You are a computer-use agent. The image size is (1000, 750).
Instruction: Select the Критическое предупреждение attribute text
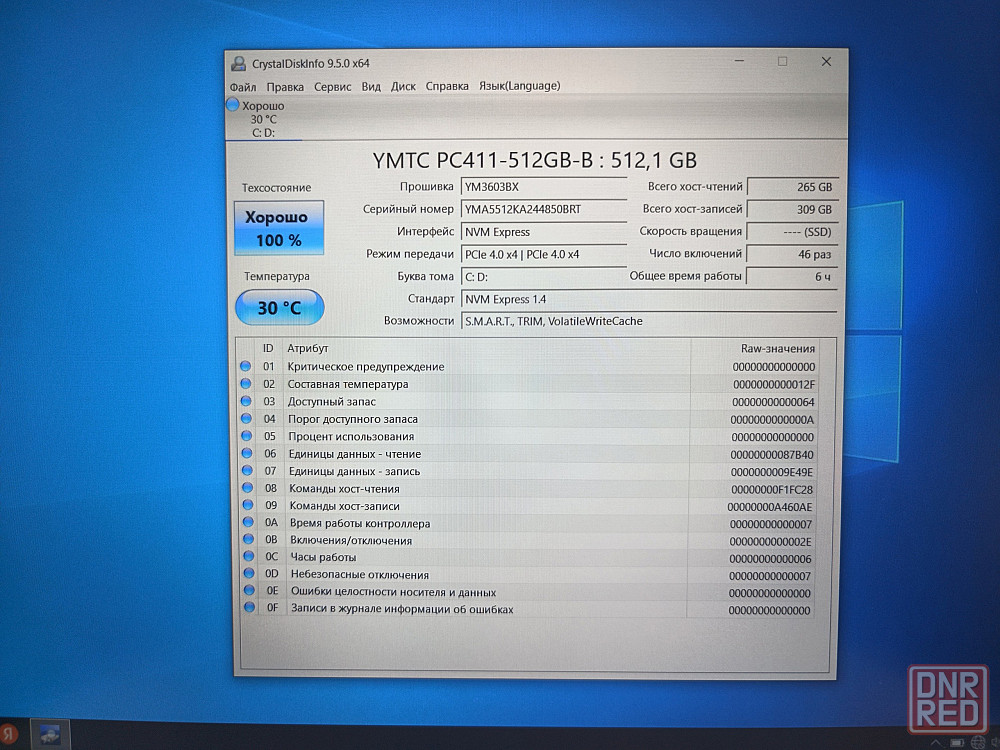pyautogui.click(x=365, y=367)
